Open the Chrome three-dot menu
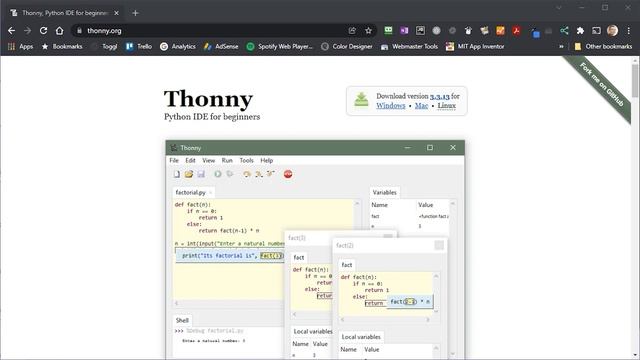 629,31
